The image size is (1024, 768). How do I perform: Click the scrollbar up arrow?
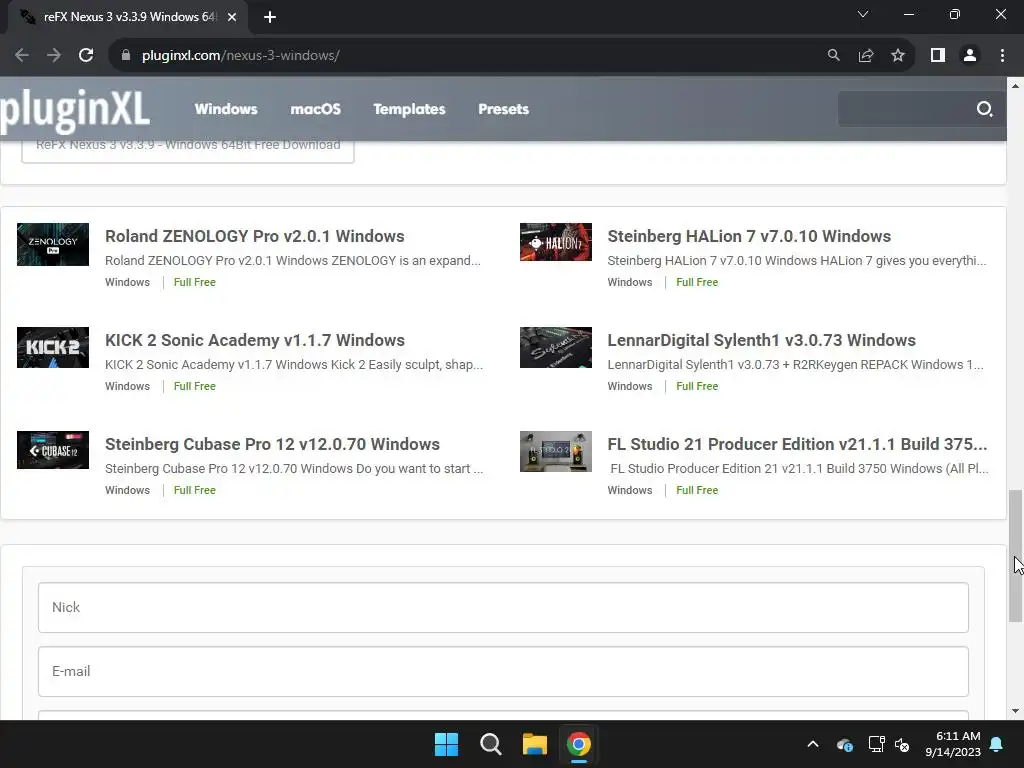(1016, 86)
